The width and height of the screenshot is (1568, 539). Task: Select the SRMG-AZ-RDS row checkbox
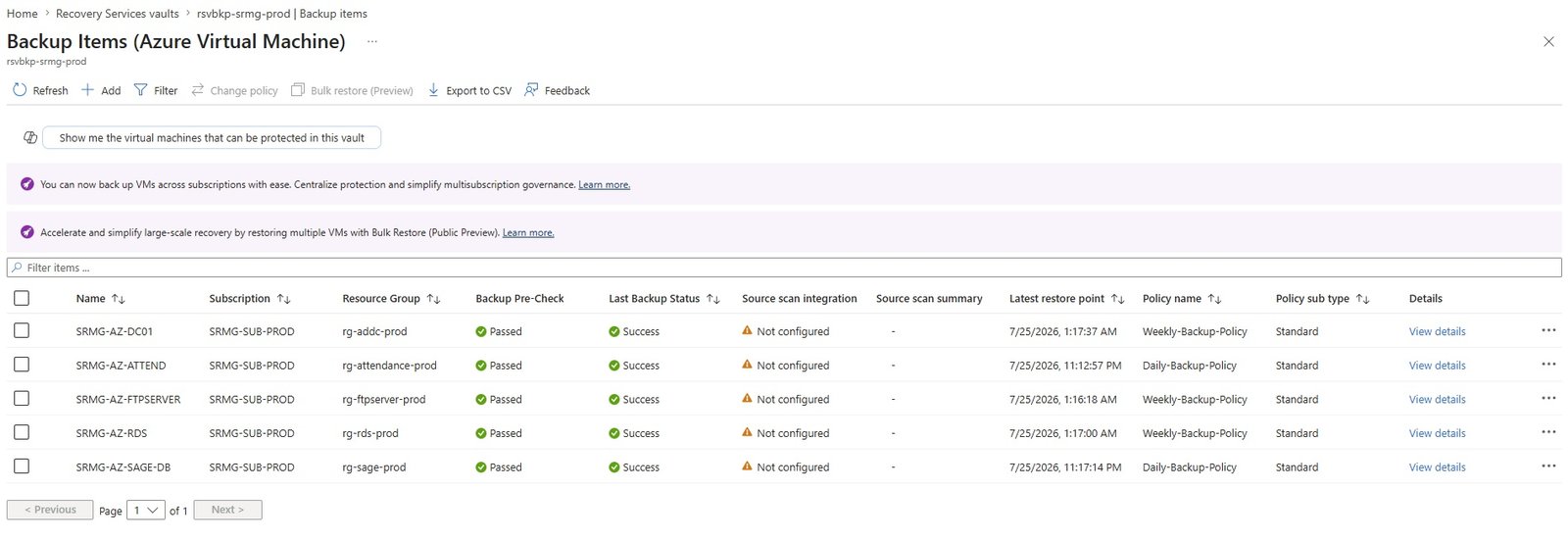click(22, 432)
